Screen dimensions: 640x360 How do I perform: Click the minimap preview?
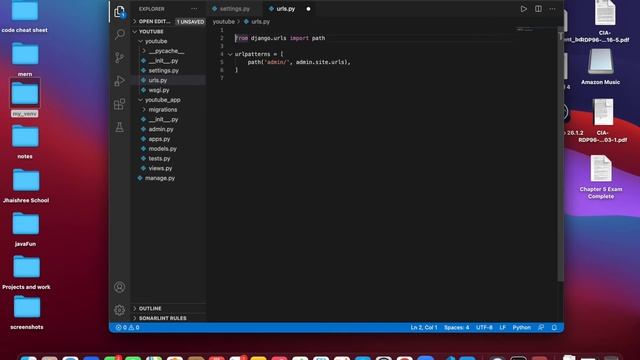pos(524,30)
